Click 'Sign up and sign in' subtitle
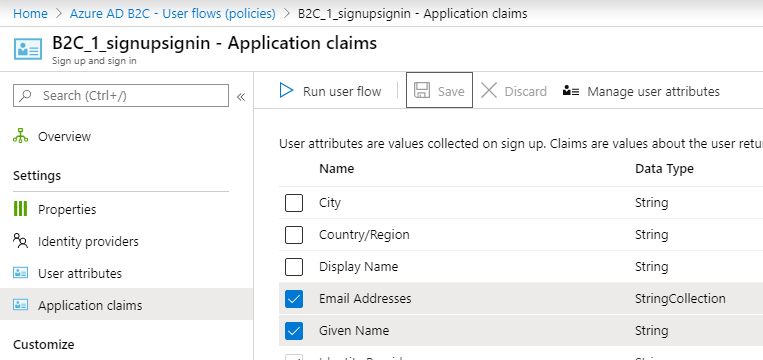This screenshot has width=763, height=360. (94, 61)
